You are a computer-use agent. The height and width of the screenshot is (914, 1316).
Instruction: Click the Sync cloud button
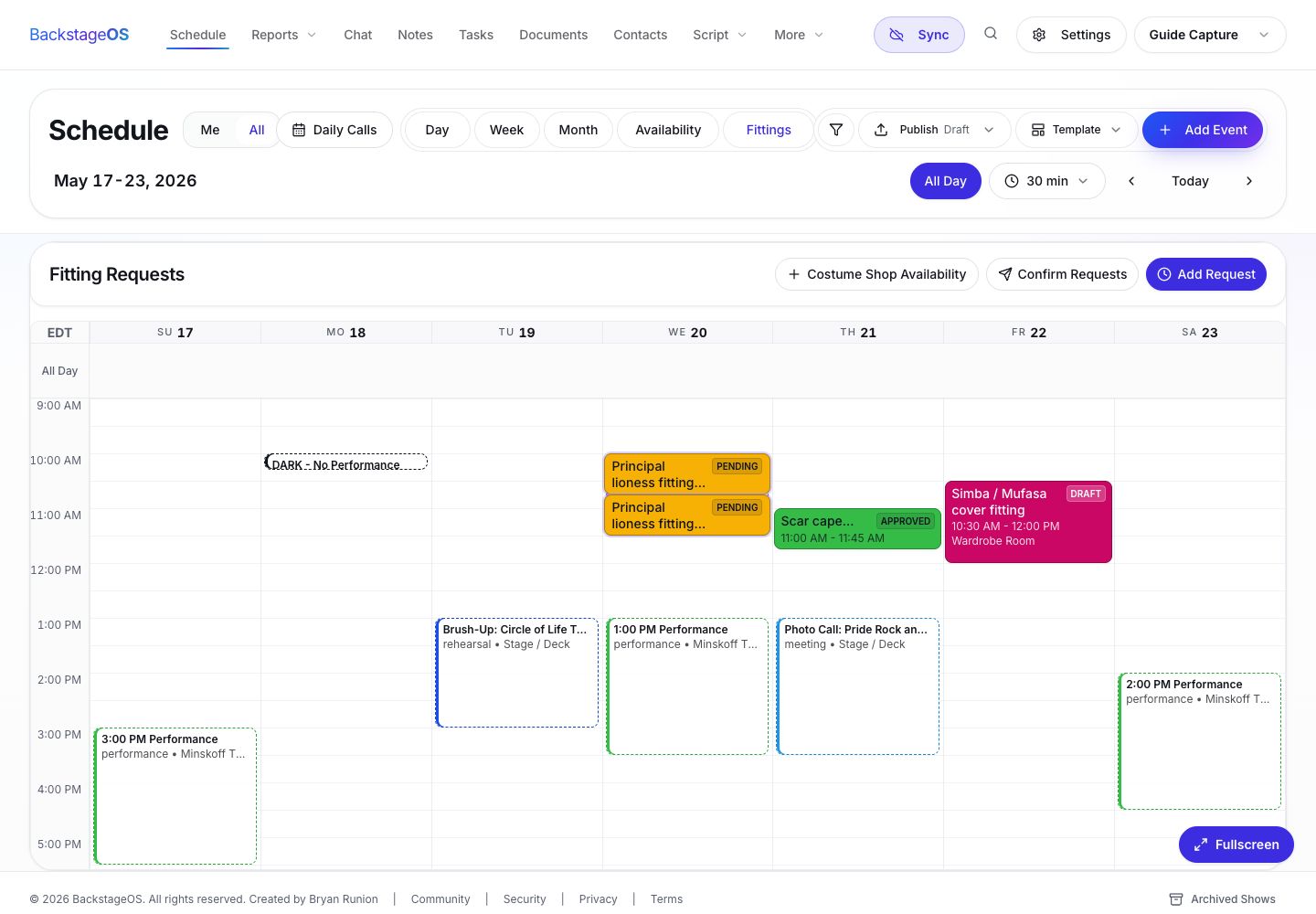(919, 35)
